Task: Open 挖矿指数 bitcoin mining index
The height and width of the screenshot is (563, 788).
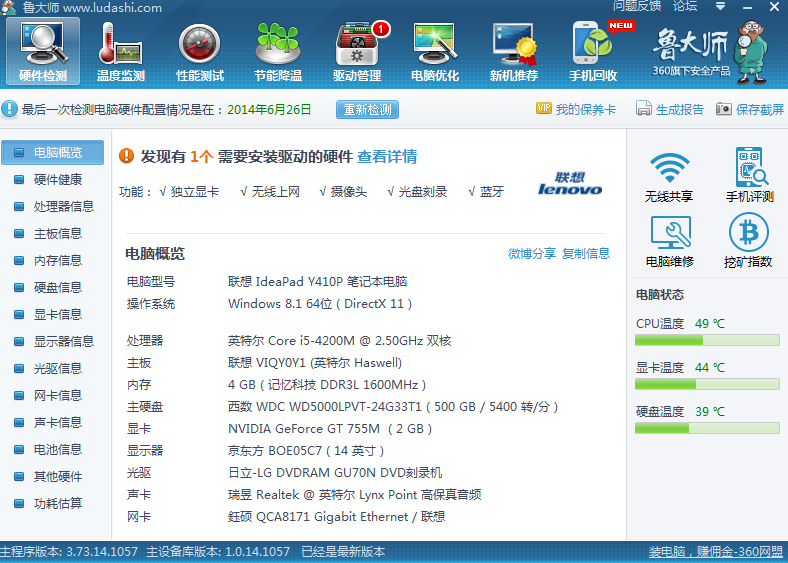Action: pos(748,240)
